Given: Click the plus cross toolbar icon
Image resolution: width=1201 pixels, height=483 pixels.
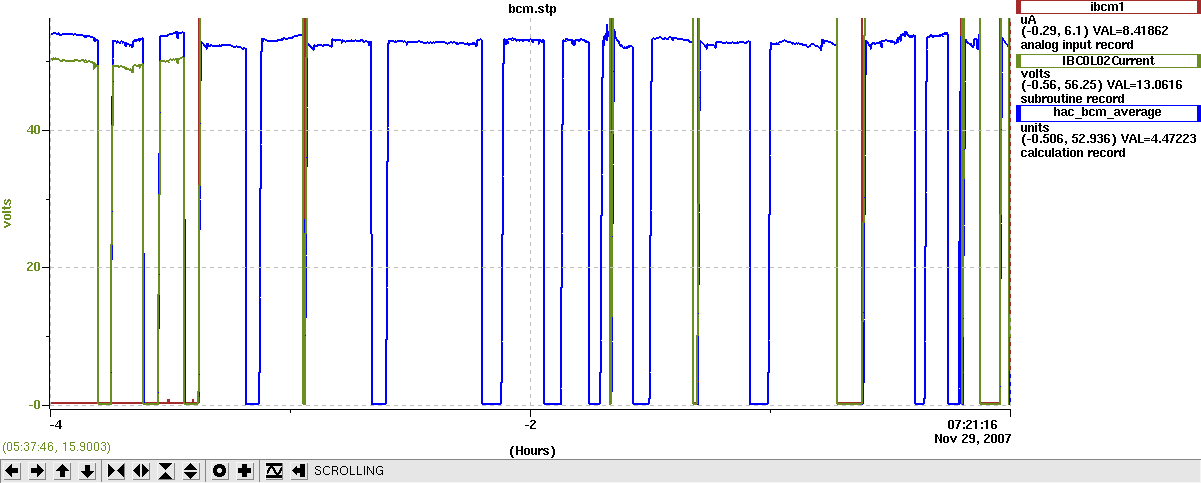Looking at the screenshot, I should tap(245, 470).
